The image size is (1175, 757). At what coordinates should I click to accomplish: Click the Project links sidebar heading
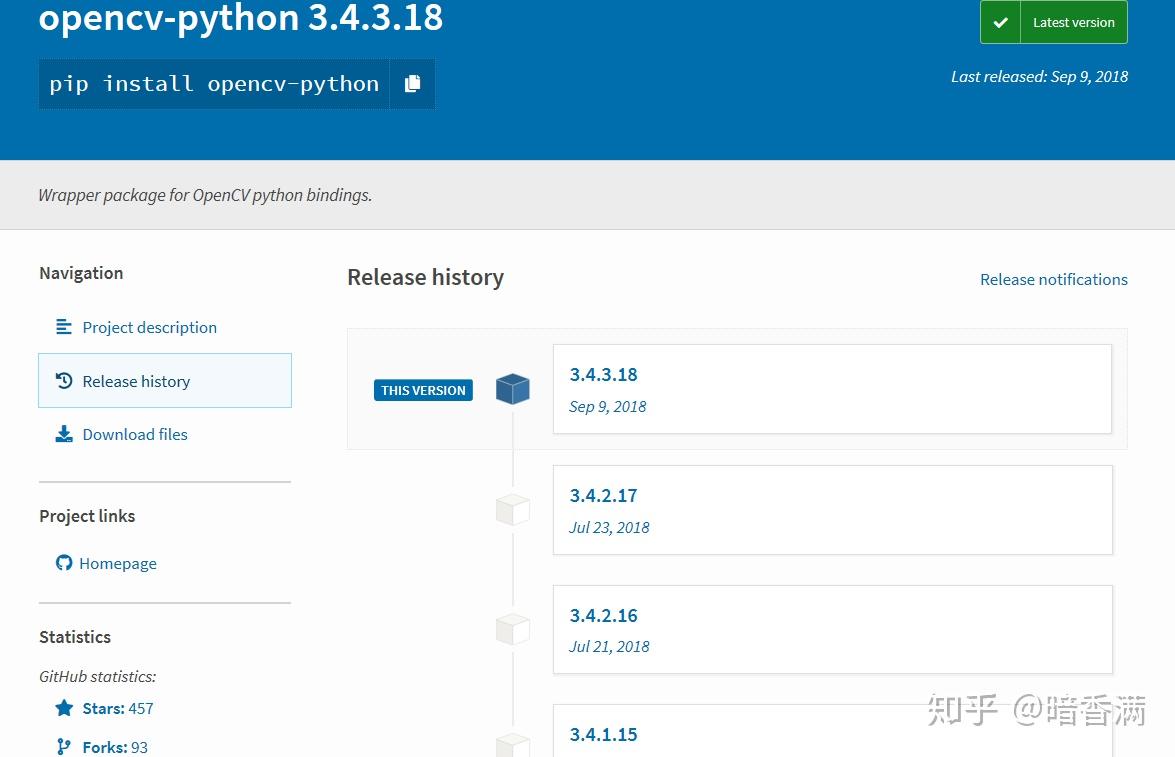pyautogui.click(x=87, y=516)
